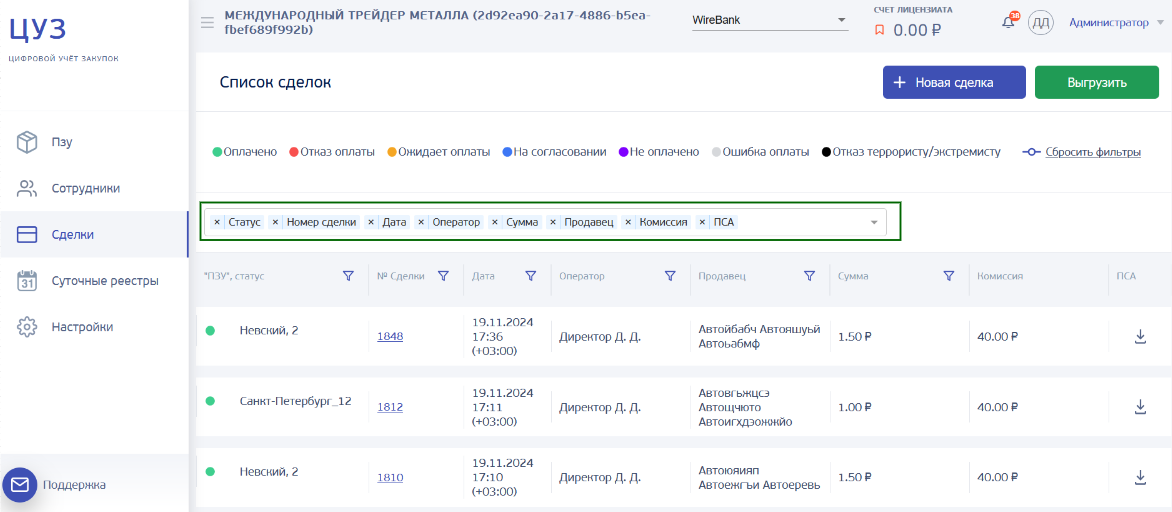Screen dimensions: 1172x512
Task: Open deal number 1812
Action: pos(390,407)
